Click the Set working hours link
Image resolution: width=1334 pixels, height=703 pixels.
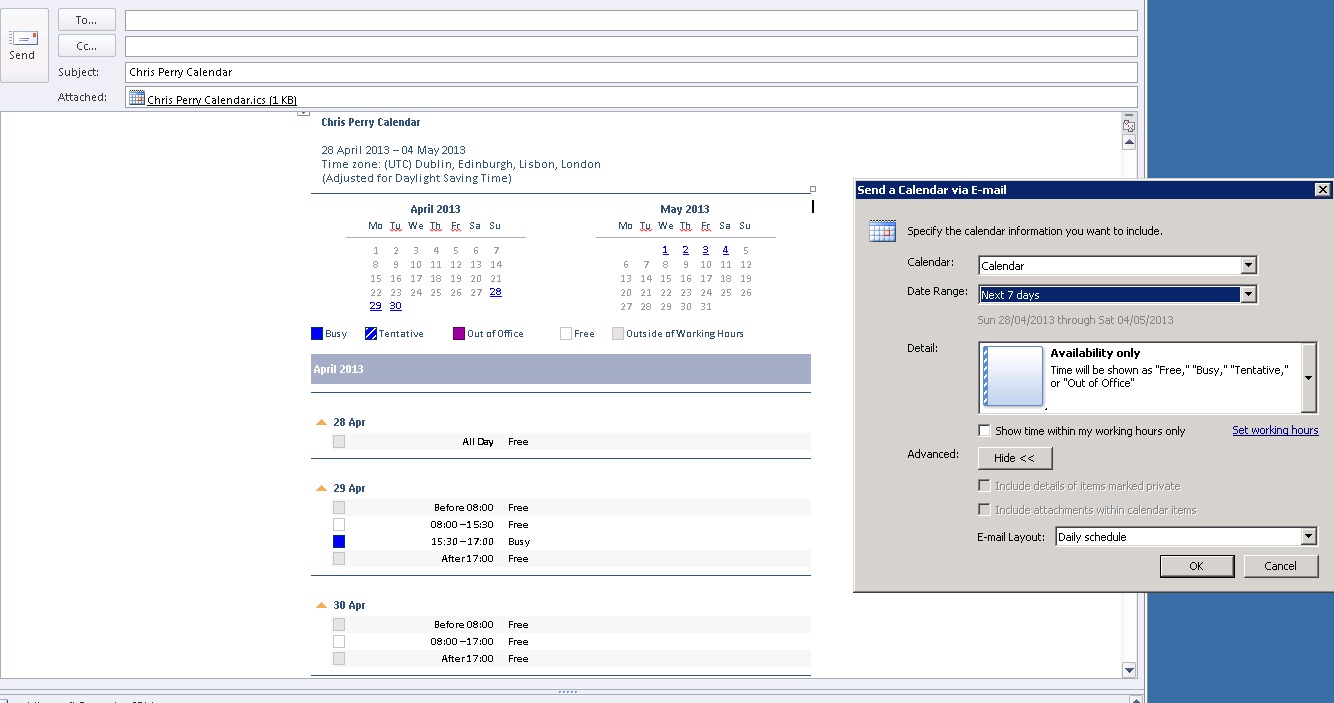(1275, 430)
